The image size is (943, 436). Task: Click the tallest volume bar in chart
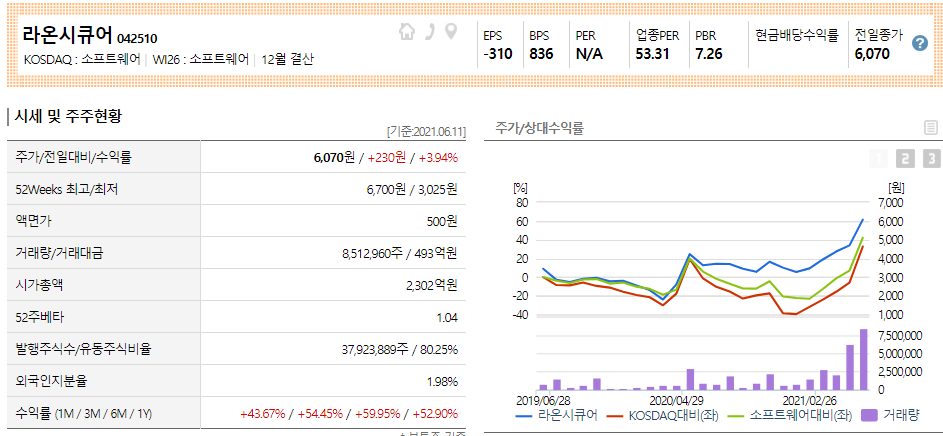tap(864, 360)
